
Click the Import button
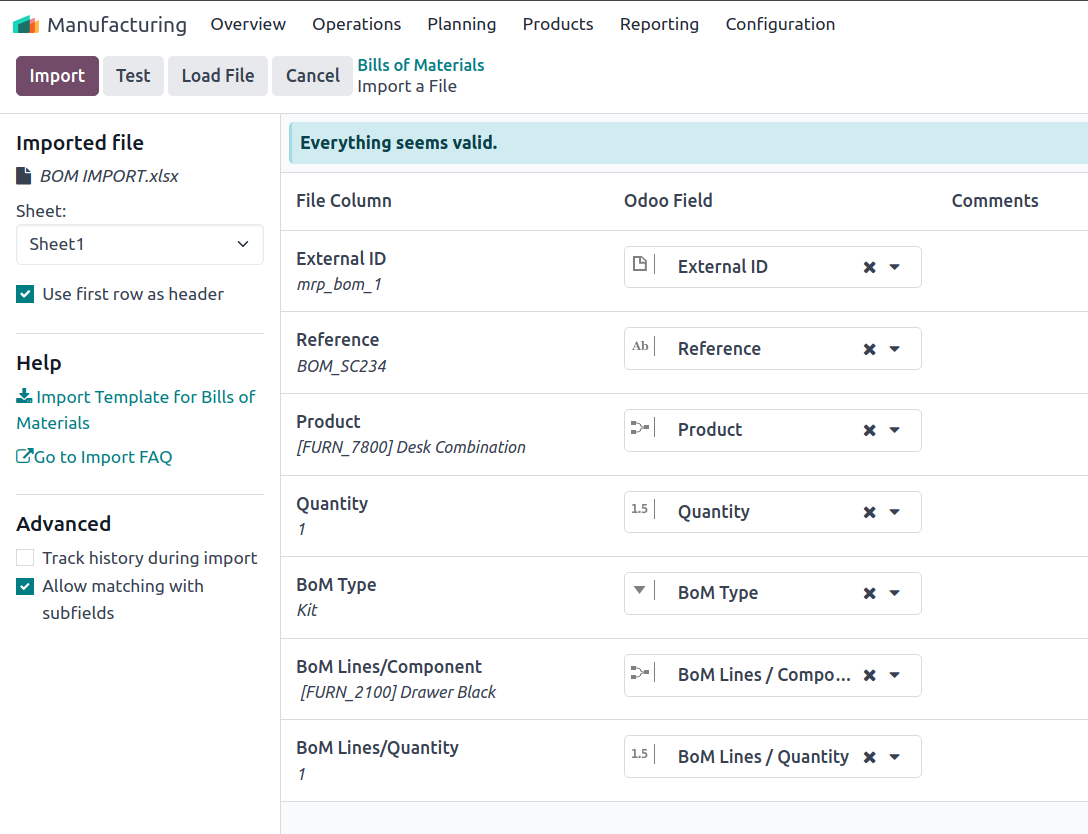click(57, 76)
